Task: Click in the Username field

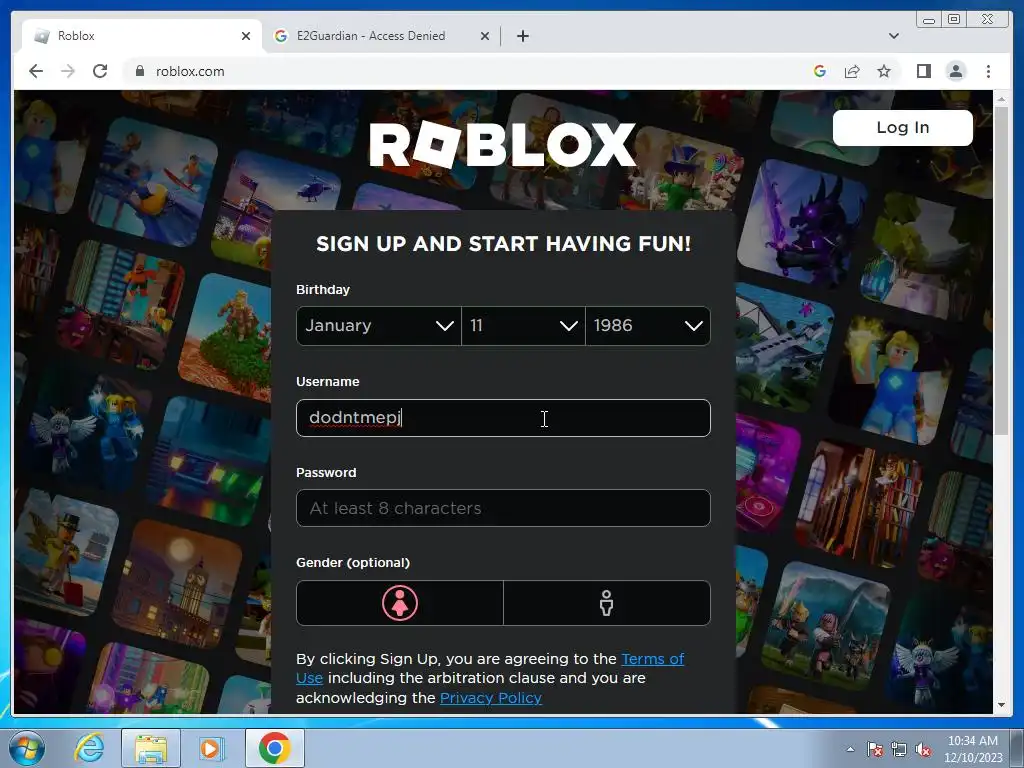Action: point(503,418)
